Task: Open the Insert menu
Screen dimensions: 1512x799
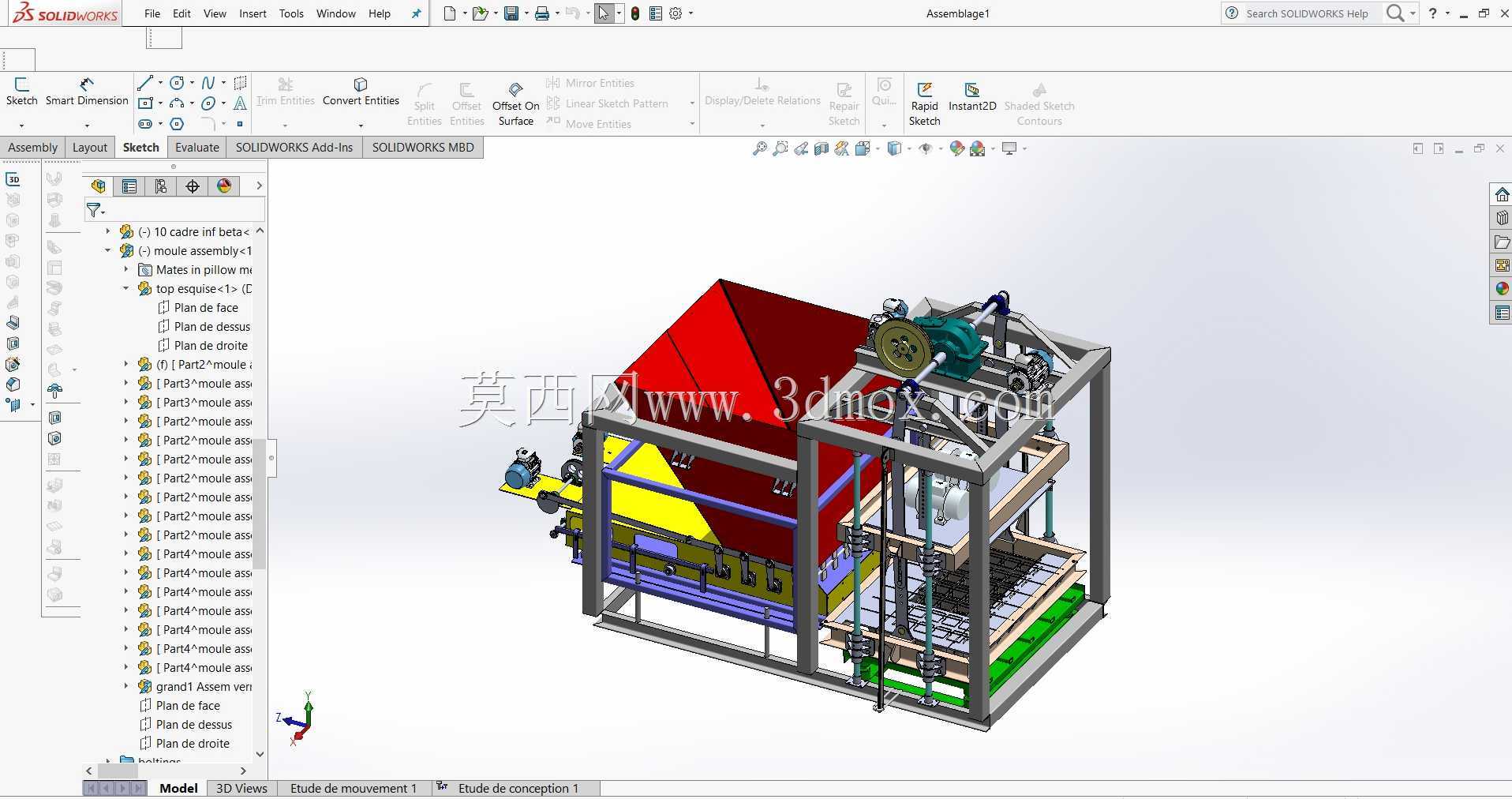Action: tap(253, 13)
